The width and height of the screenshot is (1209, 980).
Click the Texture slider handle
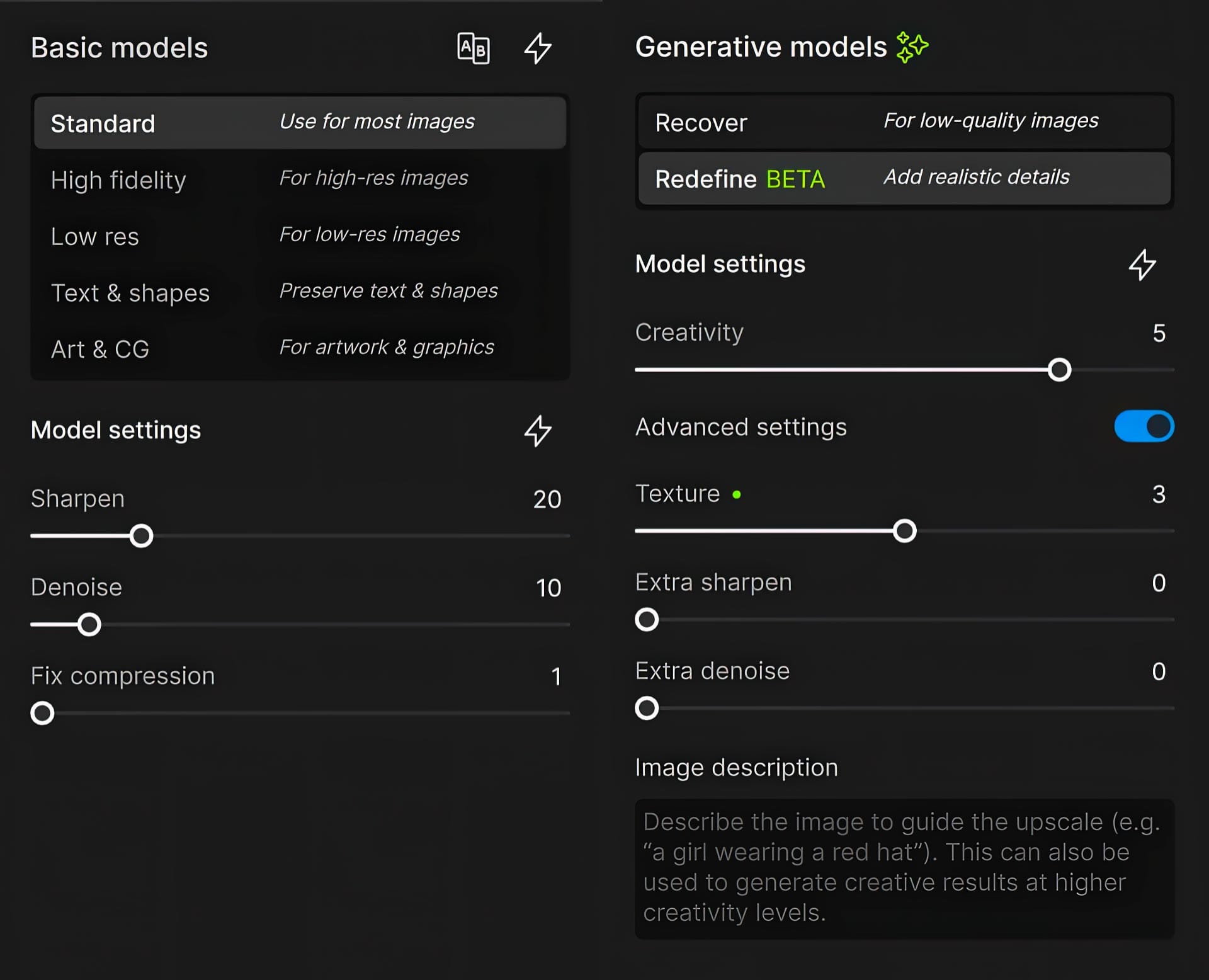[x=905, y=531]
